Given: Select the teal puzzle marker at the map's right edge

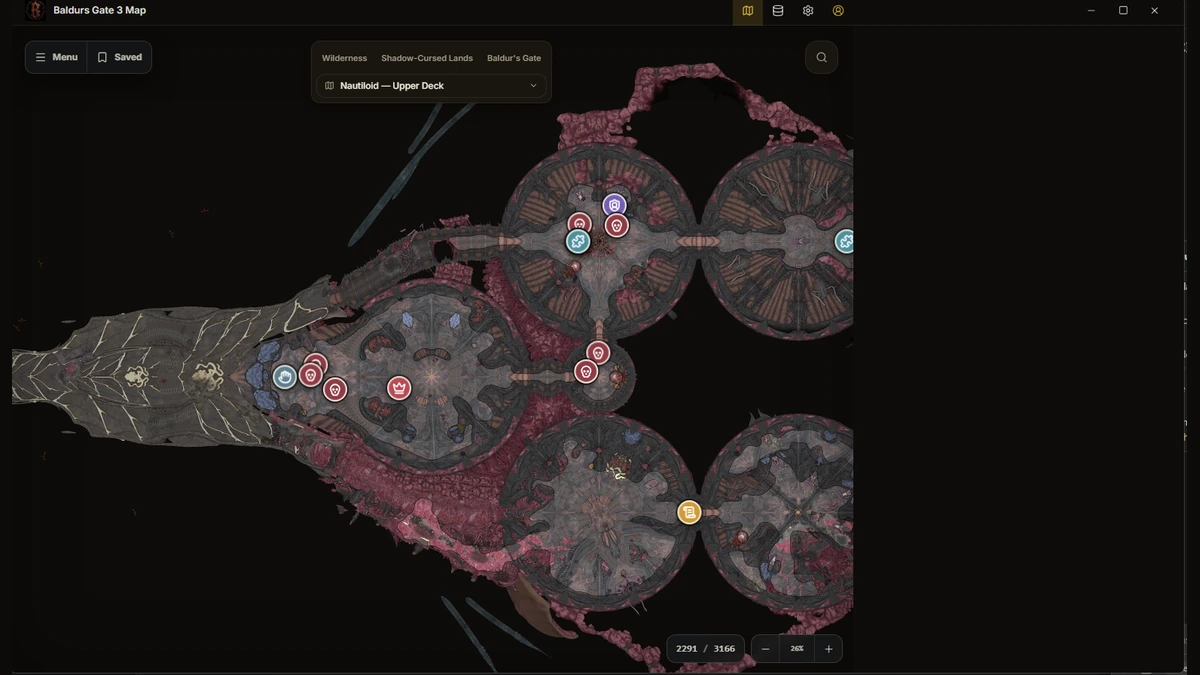Looking at the screenshot, I should coord(845,241).
